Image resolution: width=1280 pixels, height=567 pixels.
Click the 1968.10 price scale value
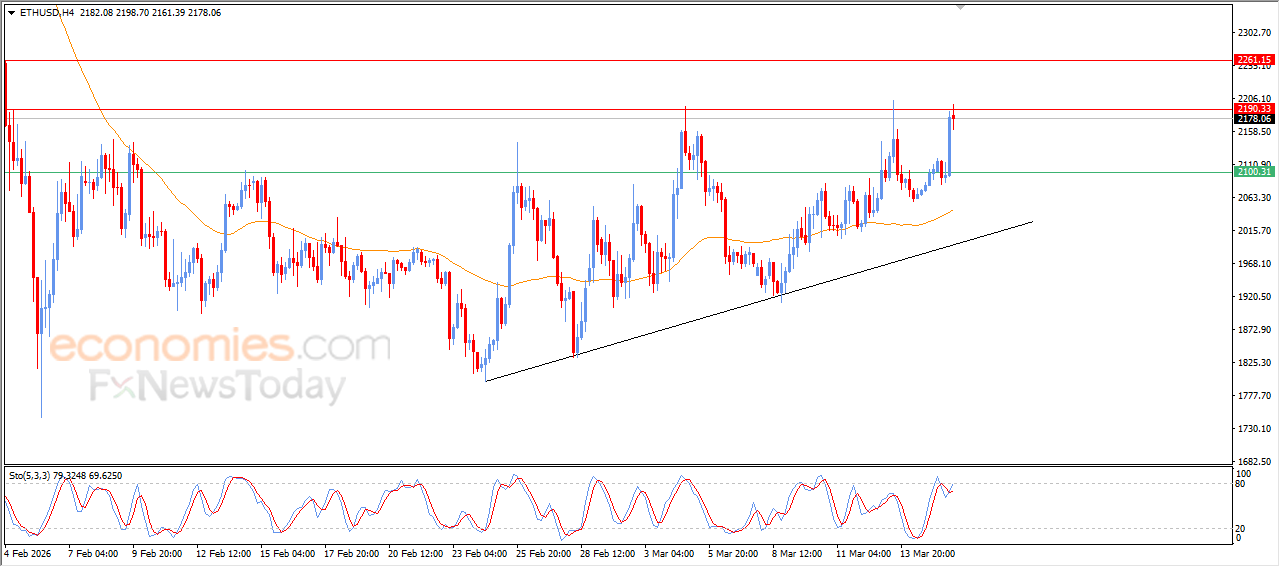click(1254, 264)
